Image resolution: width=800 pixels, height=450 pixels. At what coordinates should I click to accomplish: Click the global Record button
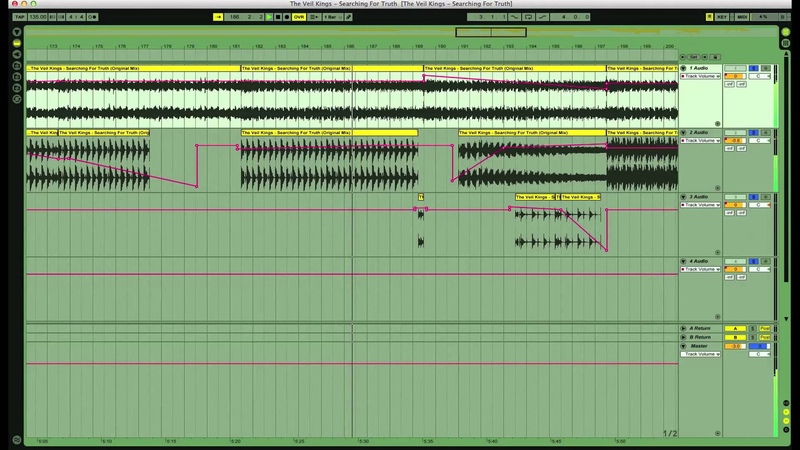pos(286,17)
